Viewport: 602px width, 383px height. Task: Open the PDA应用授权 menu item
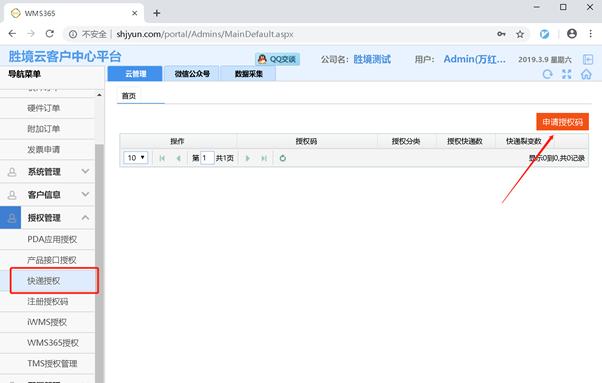click(x=47, y=239)
